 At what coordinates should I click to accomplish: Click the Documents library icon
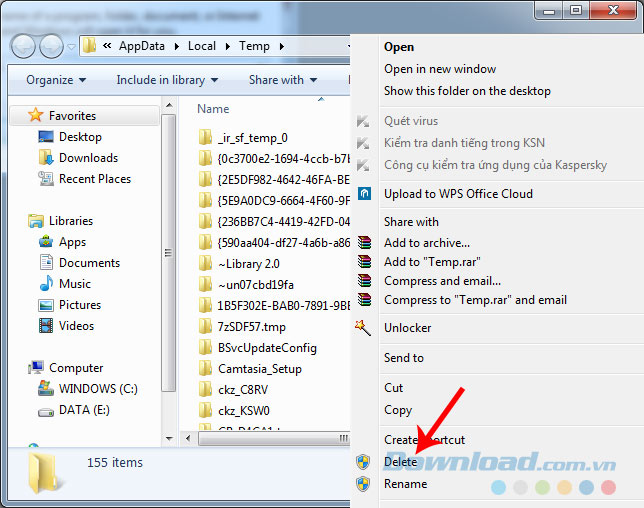tap(46, 262)
